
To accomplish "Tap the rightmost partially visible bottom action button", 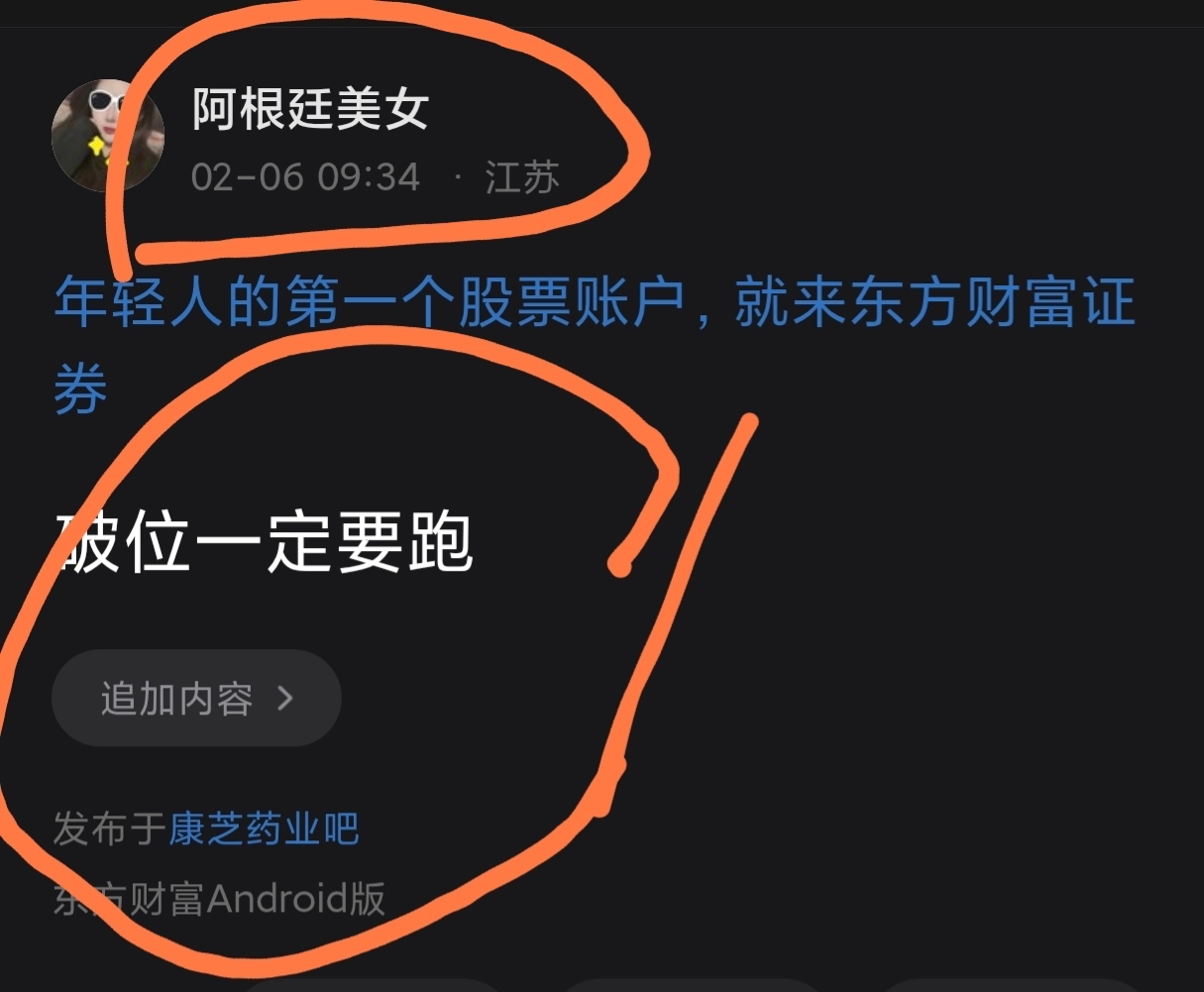I will point(1013,986).
